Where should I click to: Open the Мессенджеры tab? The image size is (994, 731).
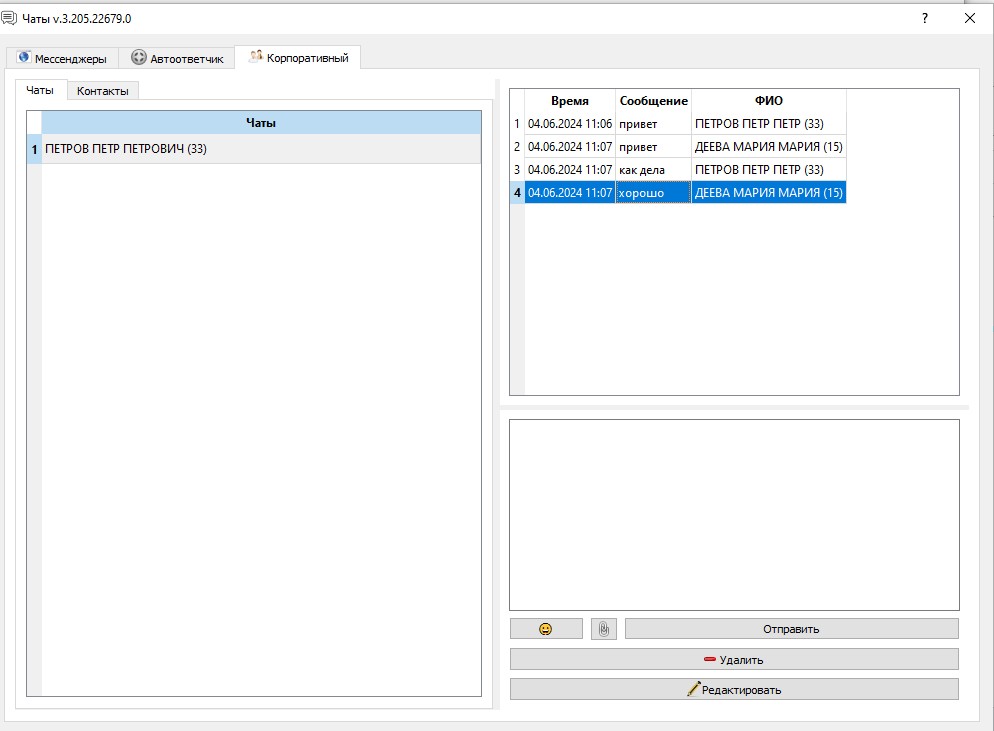pyautogui.click(x=63, y=58)
